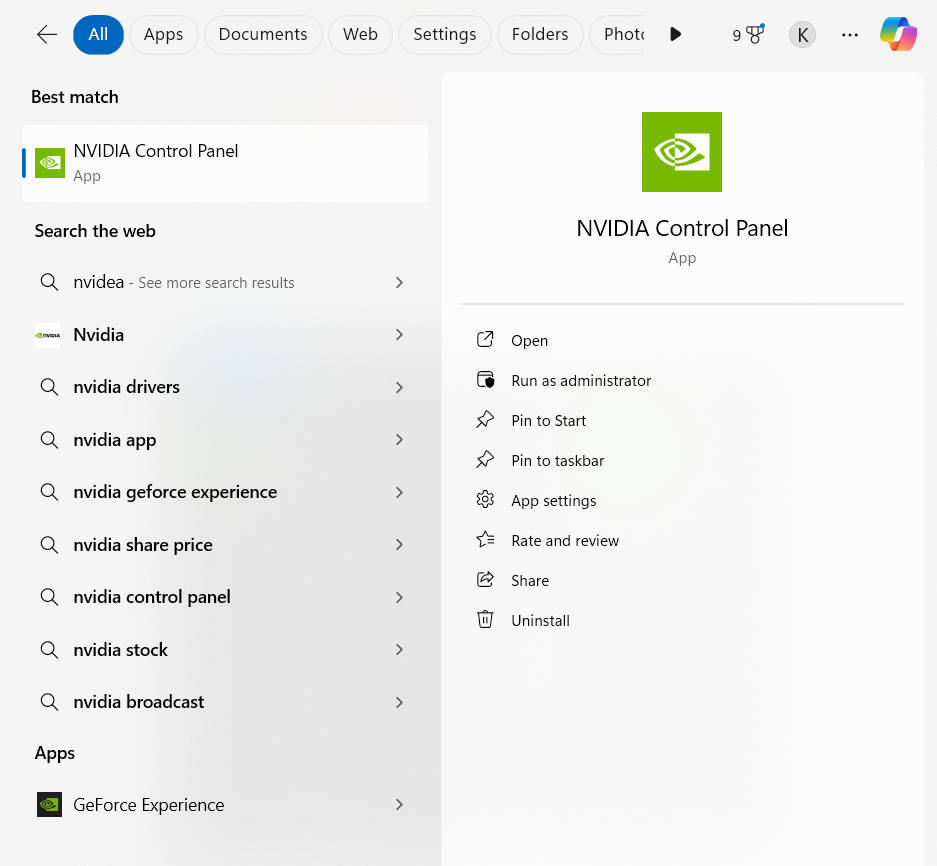Screen dimensions: 937x866
Task: Open NVIDIA Control Panel from the actions list
Action: coord(529,340)
